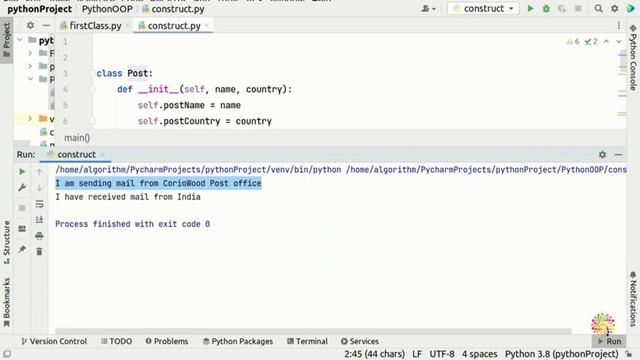Open the Python 3.8 interpreter selector

[562, 354]
